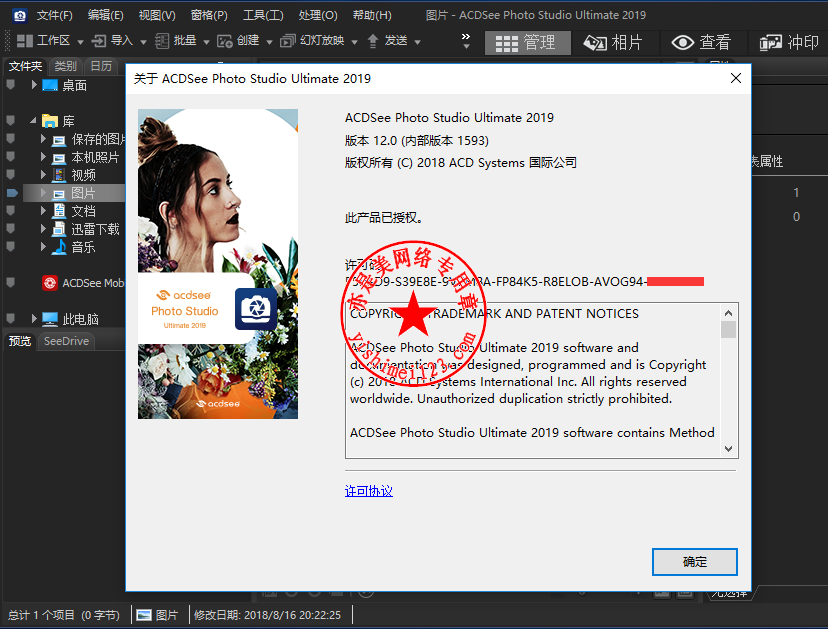Switch to View (查看) mode
This screenshot has width=828, height=629.
701,43
